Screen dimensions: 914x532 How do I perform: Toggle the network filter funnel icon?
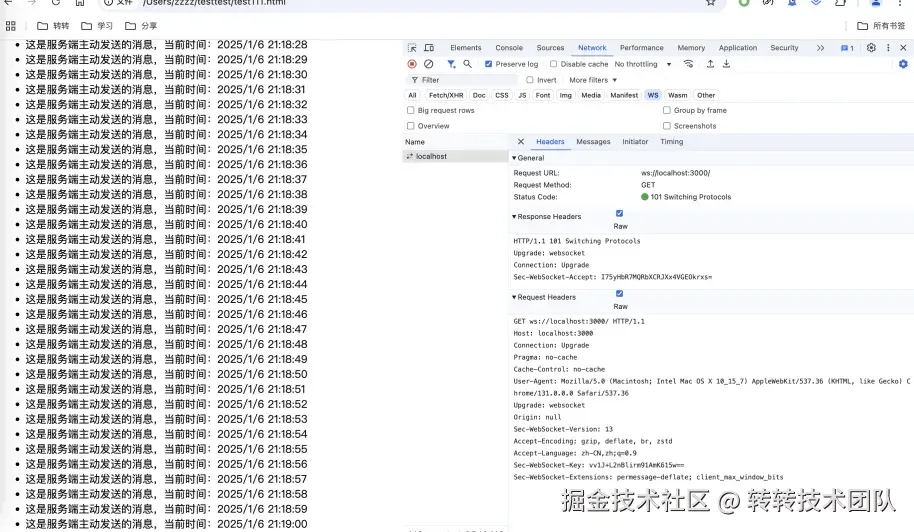coord(451,64)
